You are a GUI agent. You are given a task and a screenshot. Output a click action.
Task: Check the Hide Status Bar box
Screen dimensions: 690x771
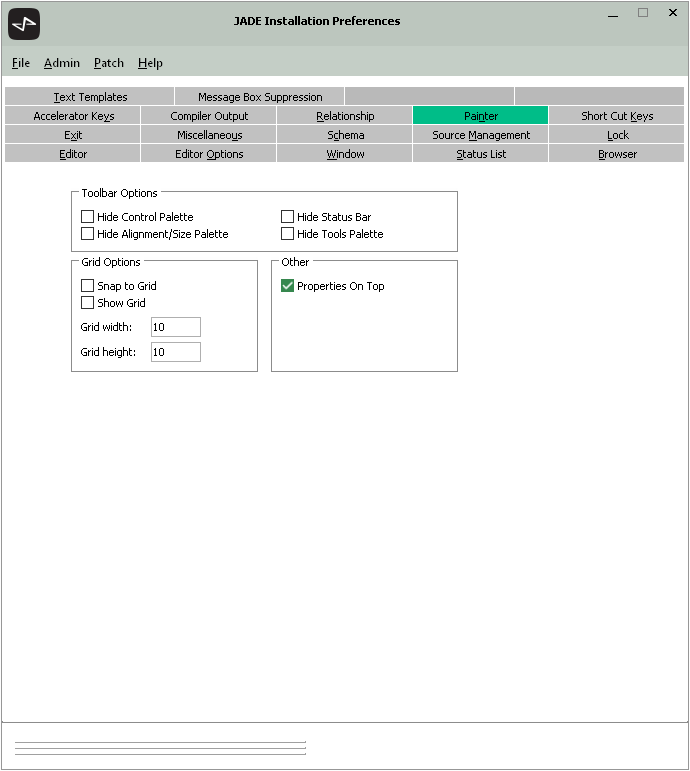(x=288, y=217)
